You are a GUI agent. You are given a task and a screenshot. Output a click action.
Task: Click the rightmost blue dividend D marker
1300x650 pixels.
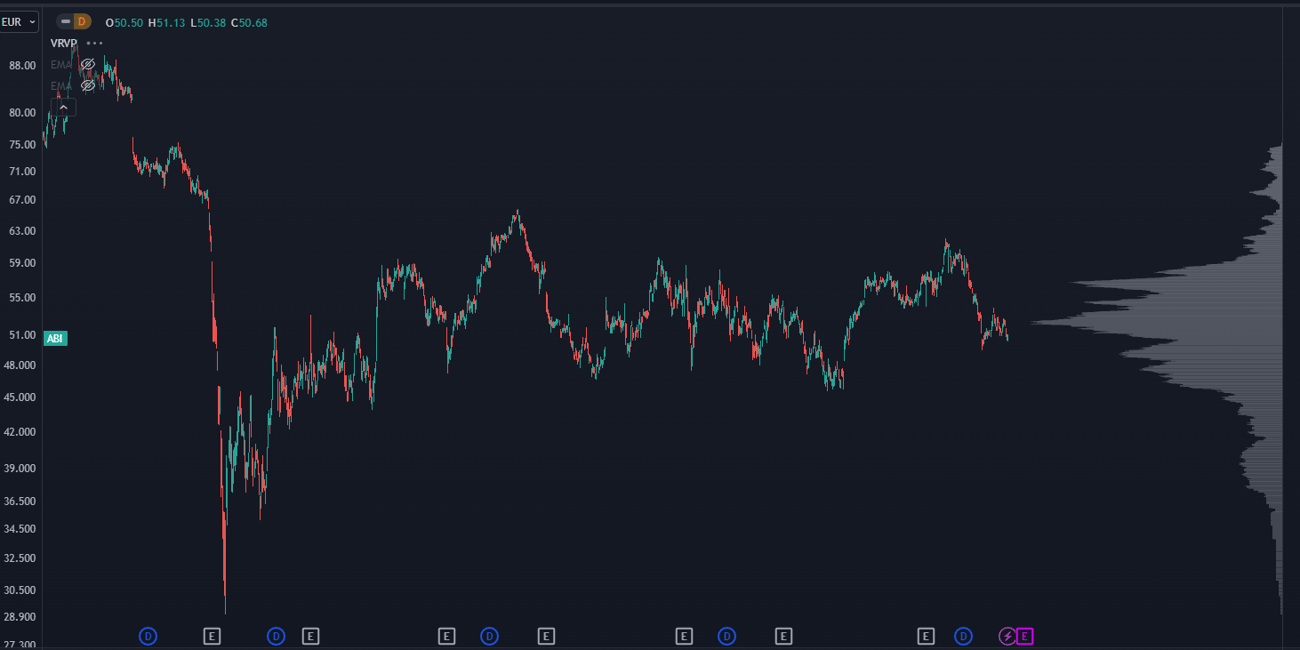[963, 636]
